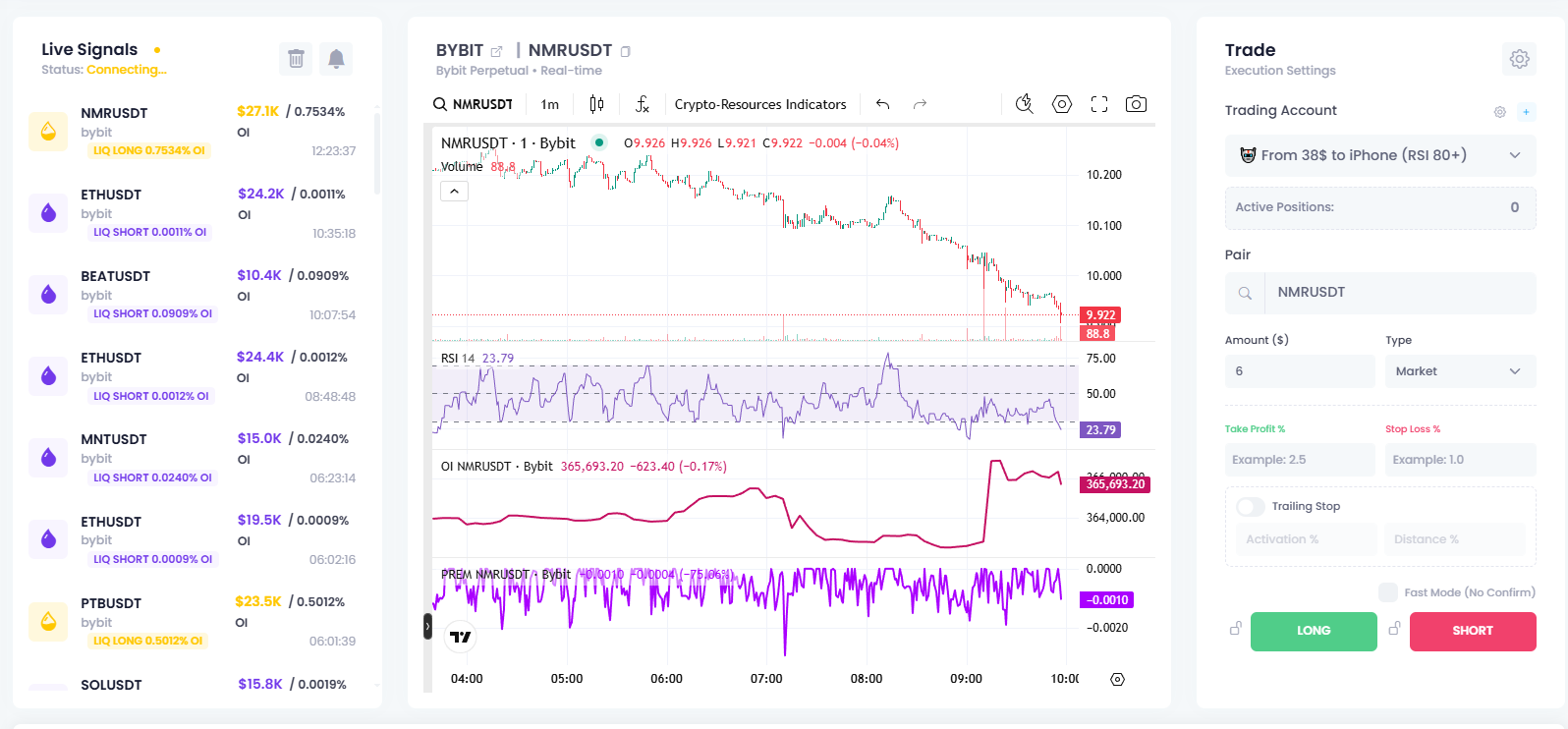
Task: Click the NMRUSDT signal coin icon
Action: pyautogui.click(x=48, y=132)
